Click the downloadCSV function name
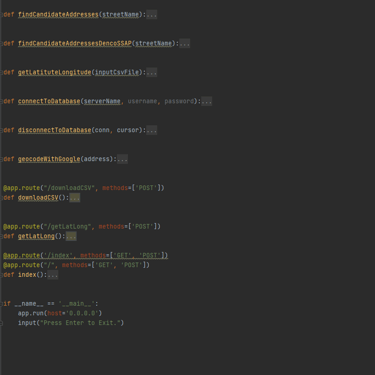This screenshot has width=375, height=375. 38,198
